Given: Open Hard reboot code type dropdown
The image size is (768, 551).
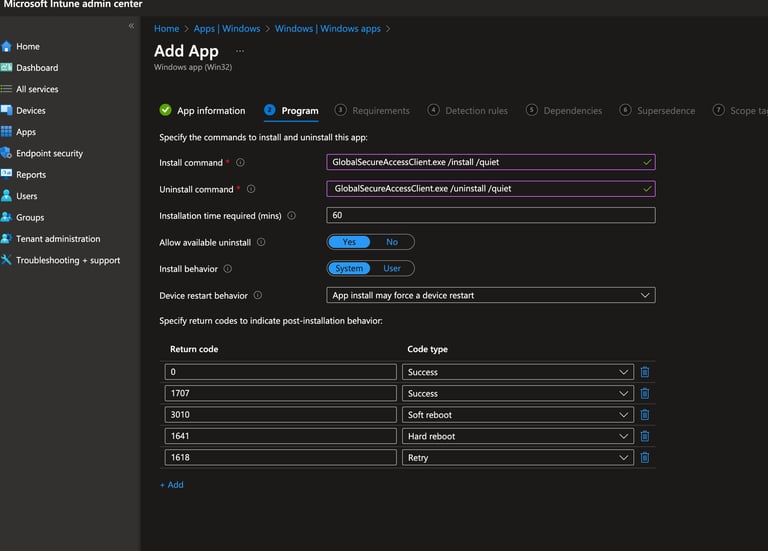Looking at the screenshot, I should 518,436.
